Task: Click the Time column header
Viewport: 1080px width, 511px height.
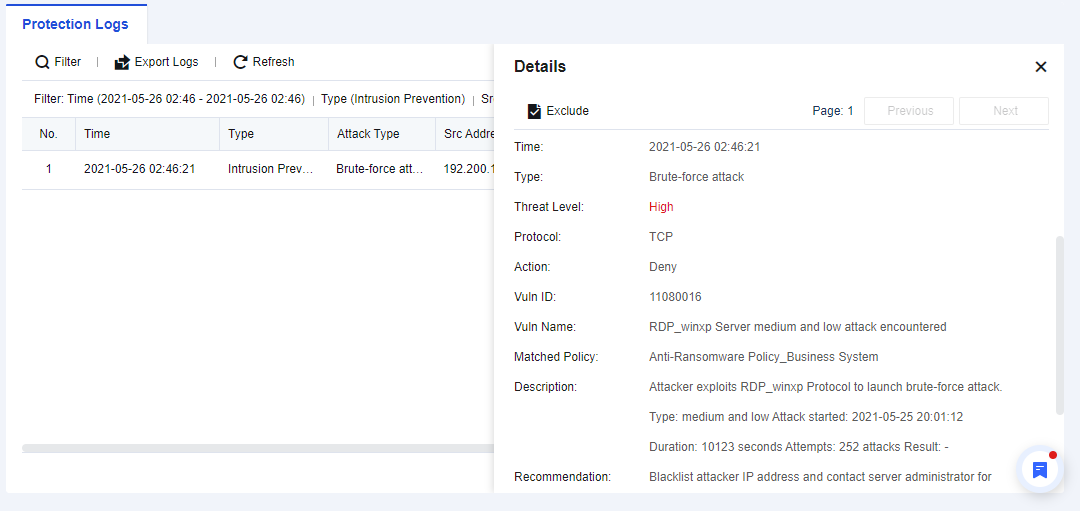Action: pos(97,134)
